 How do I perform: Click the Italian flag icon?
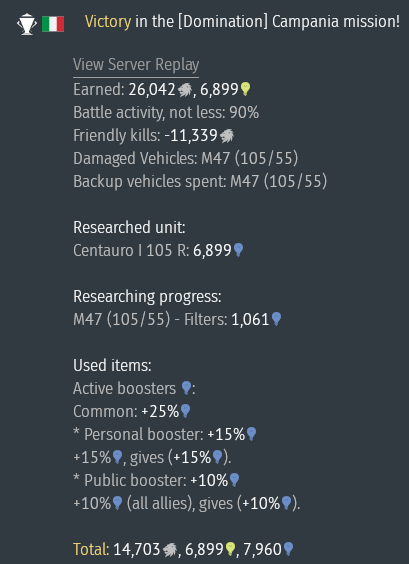coord(53,24)
